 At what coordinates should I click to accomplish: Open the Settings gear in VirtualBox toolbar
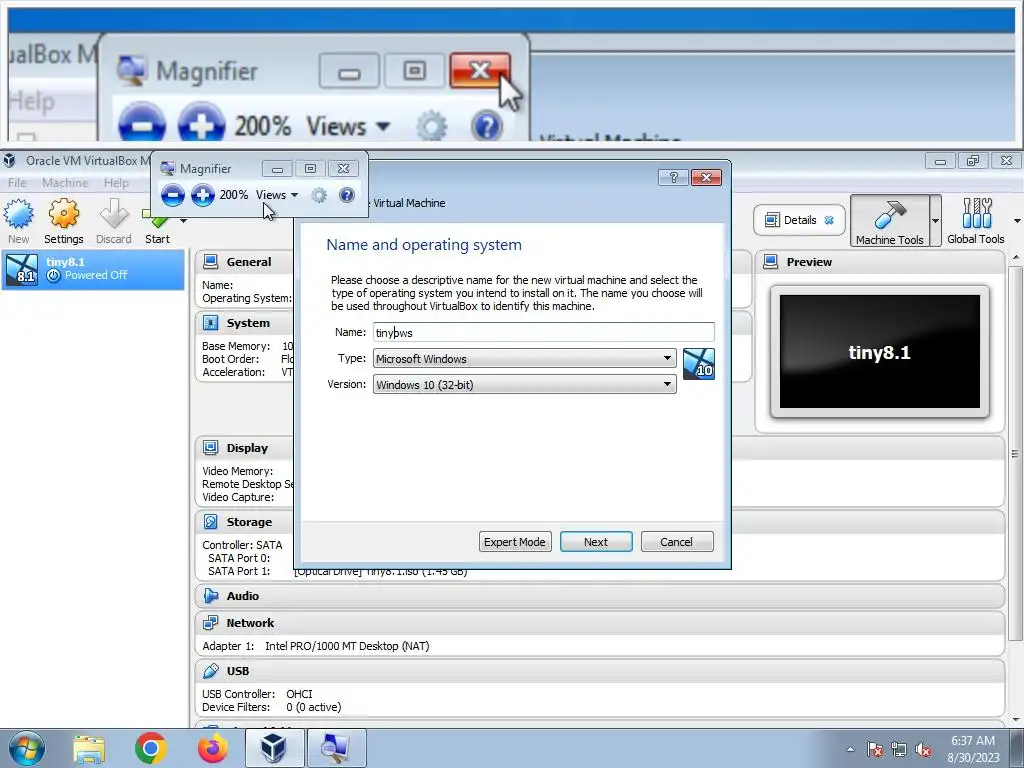63,221
